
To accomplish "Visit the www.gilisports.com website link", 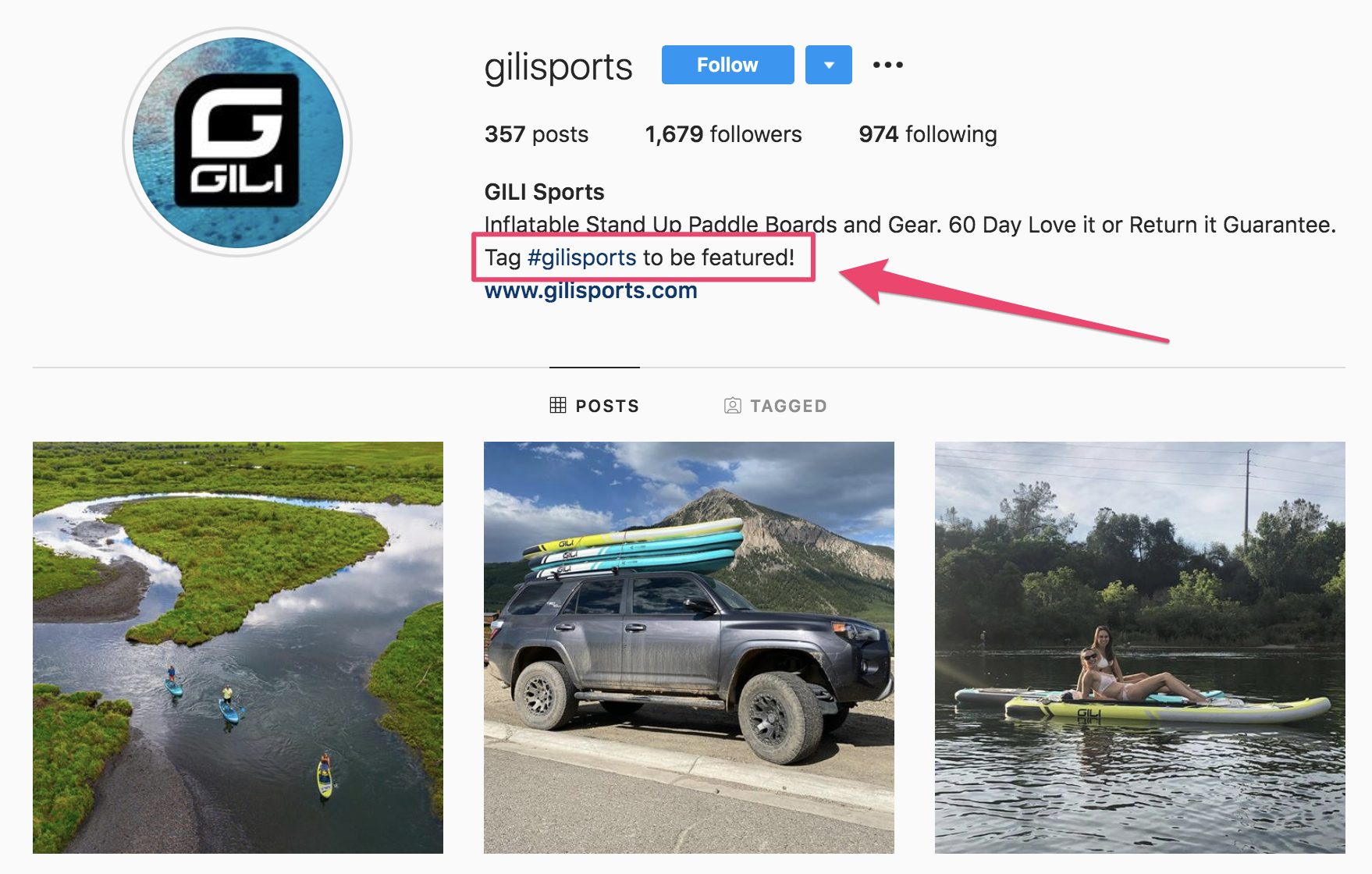I will click(591, 290).
